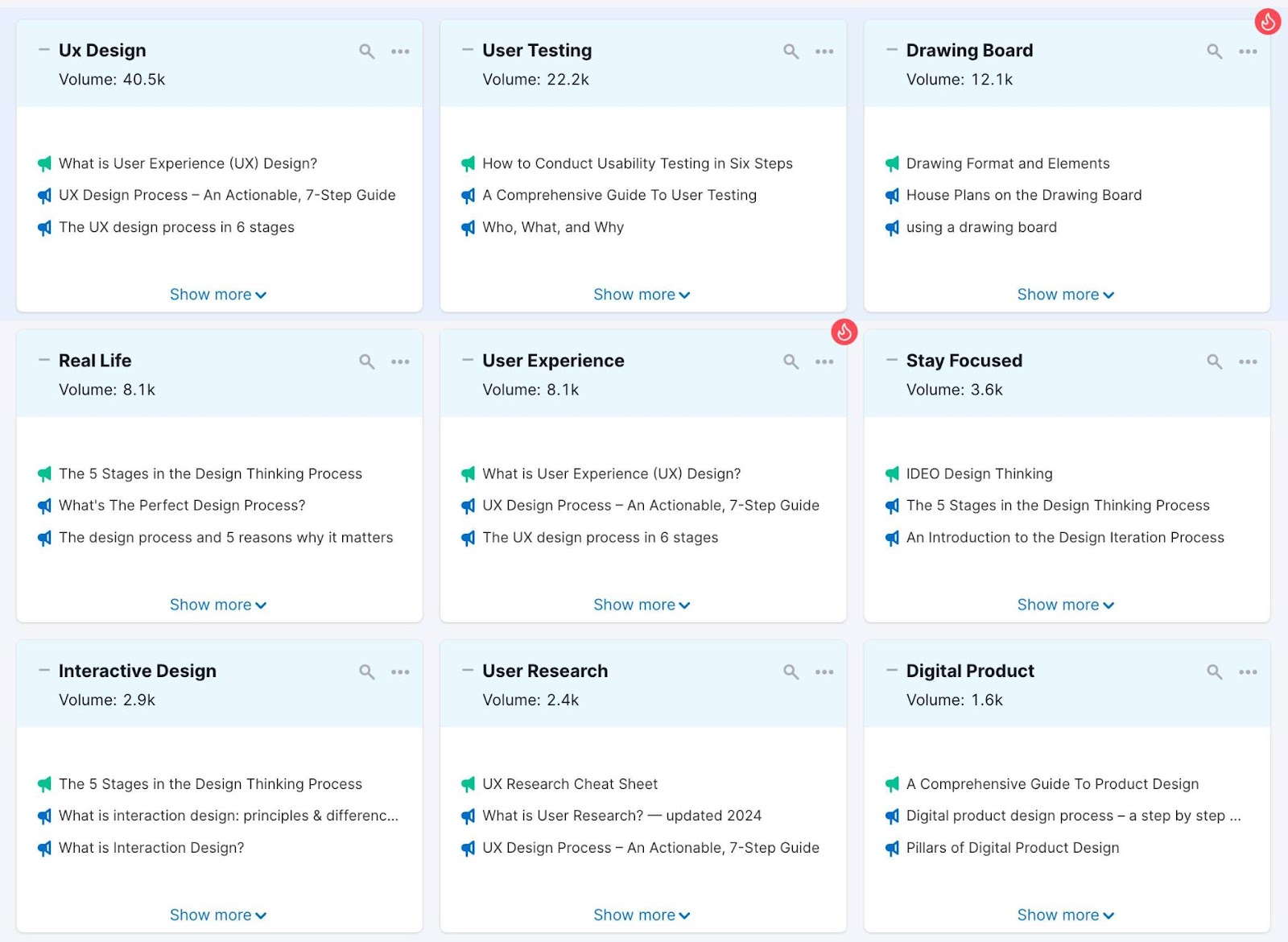This screenshot has width=1288, height=942.
Task: Click the flame badge on Drawing Board card
Action: [1268, 22]
